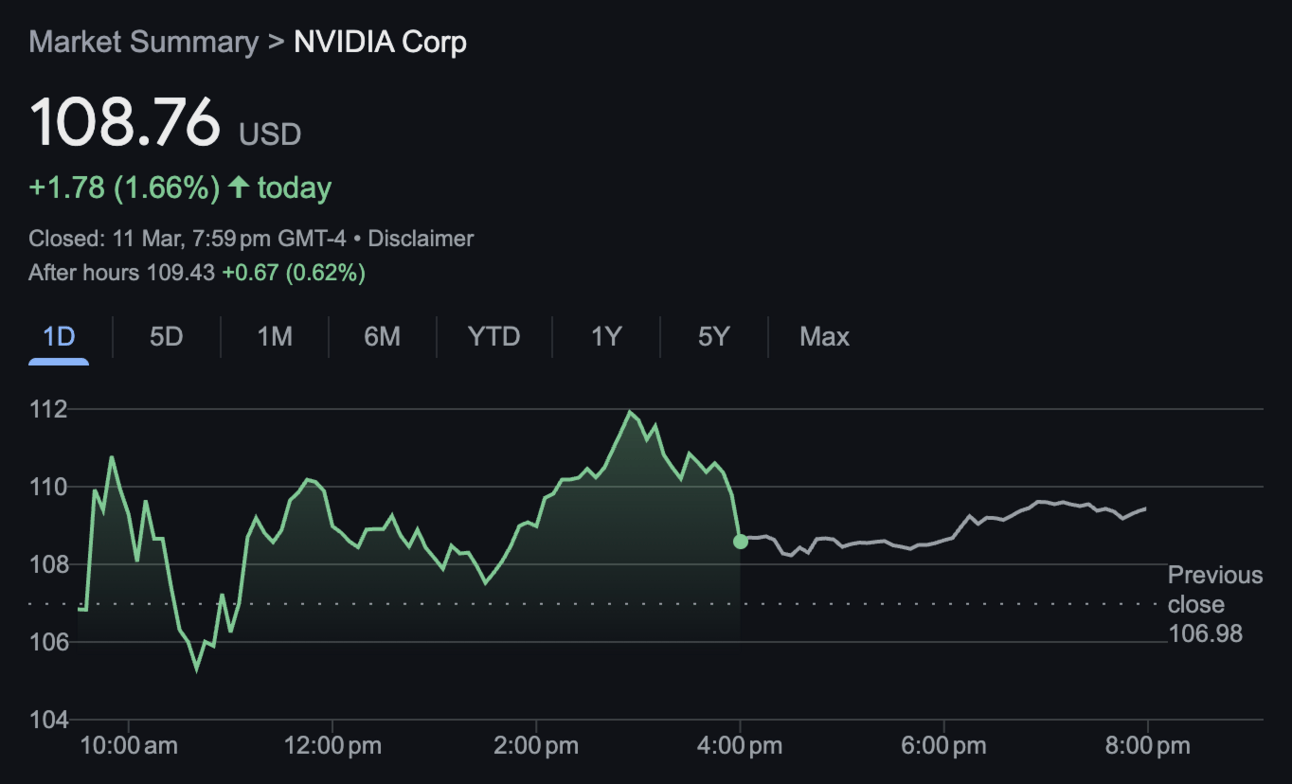The width and height of the screenshot is (1292, 784).
Task: Click the After hours 109.43 value
Action: pyautogui.click(x=121, y=272)
